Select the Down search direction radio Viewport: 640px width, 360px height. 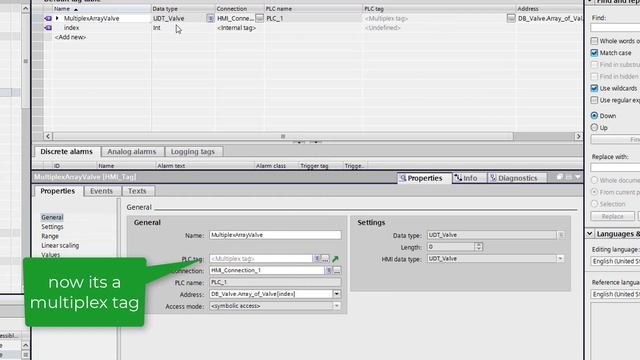(594, 116)
